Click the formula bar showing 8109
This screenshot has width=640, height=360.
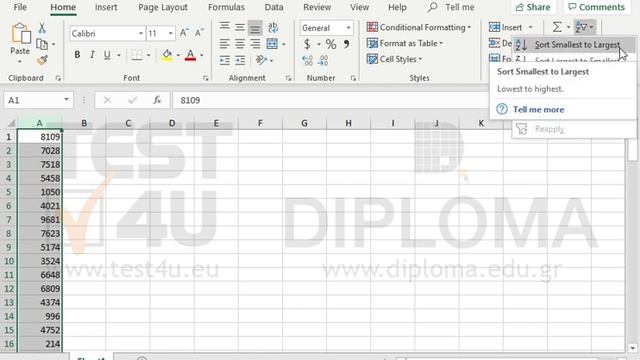pyautogui.click(x=330, y=100)
